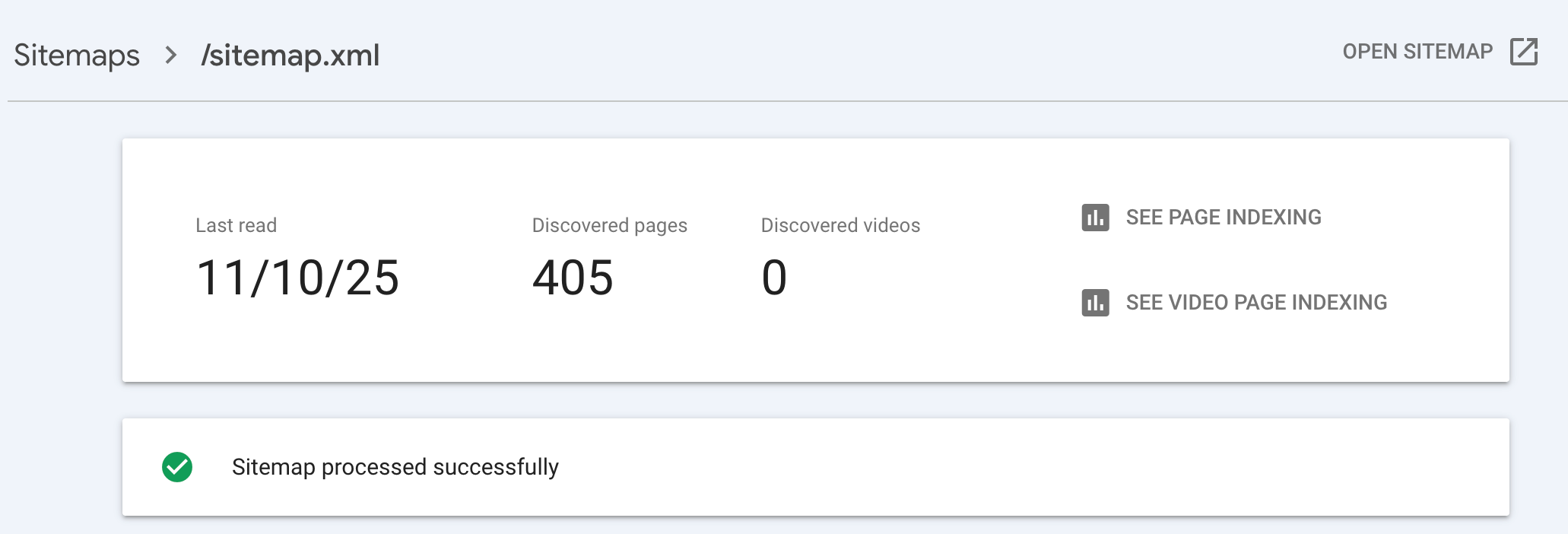This screenshot has height=534, width=1568.
Task: Click the Last read label
Action: (x=236, y=225)
